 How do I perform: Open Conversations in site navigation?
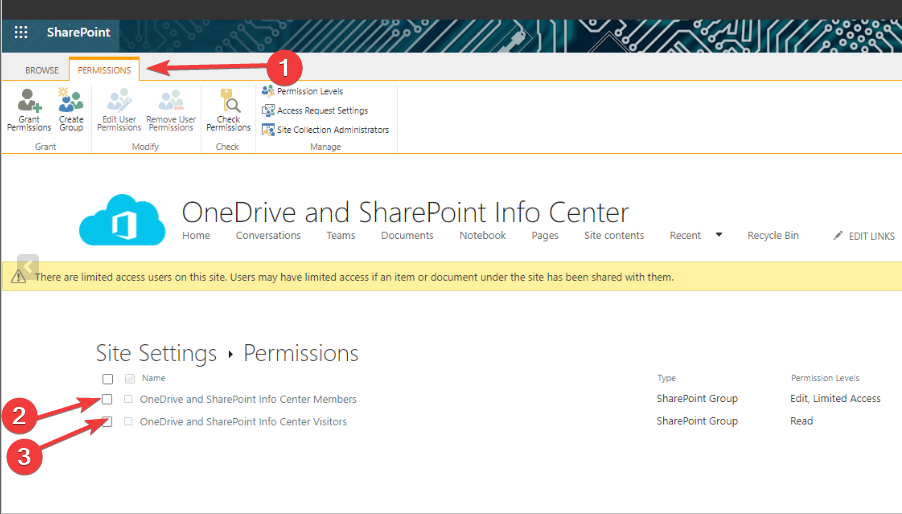point(268,235)
